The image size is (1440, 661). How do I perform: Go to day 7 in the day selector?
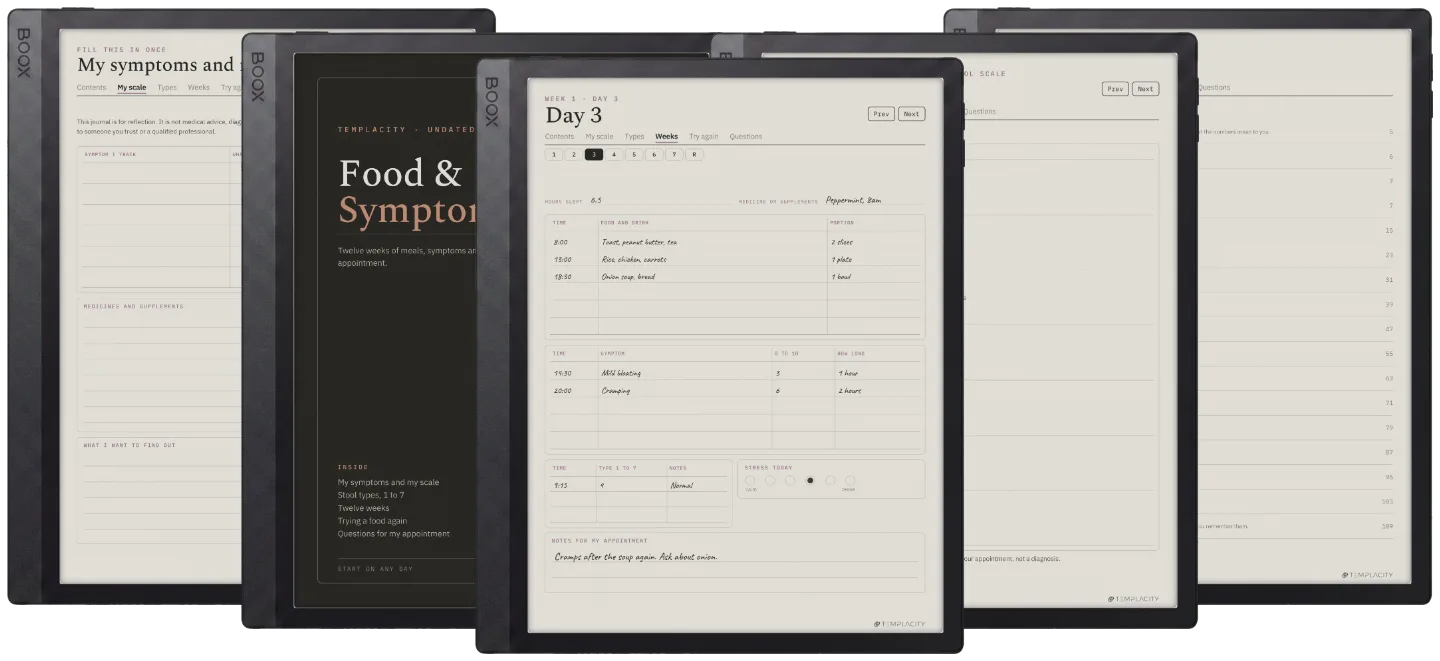[674, 155]
